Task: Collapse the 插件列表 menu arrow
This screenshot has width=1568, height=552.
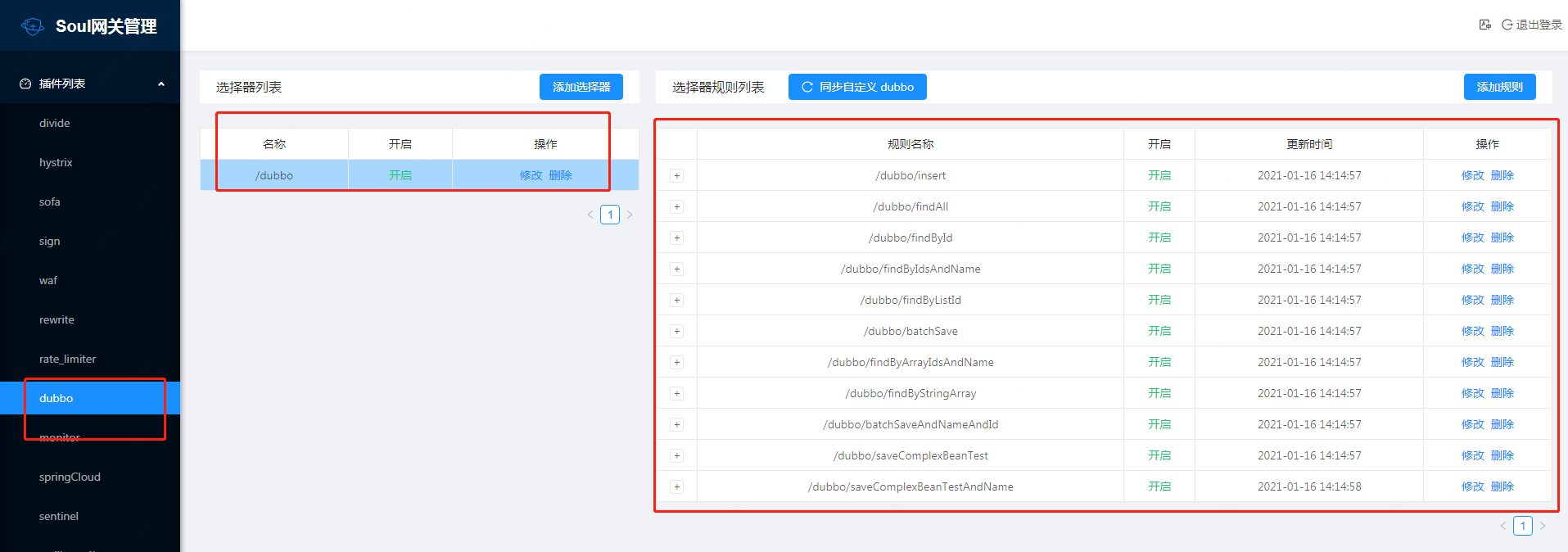Action: (x=161, y=84)
